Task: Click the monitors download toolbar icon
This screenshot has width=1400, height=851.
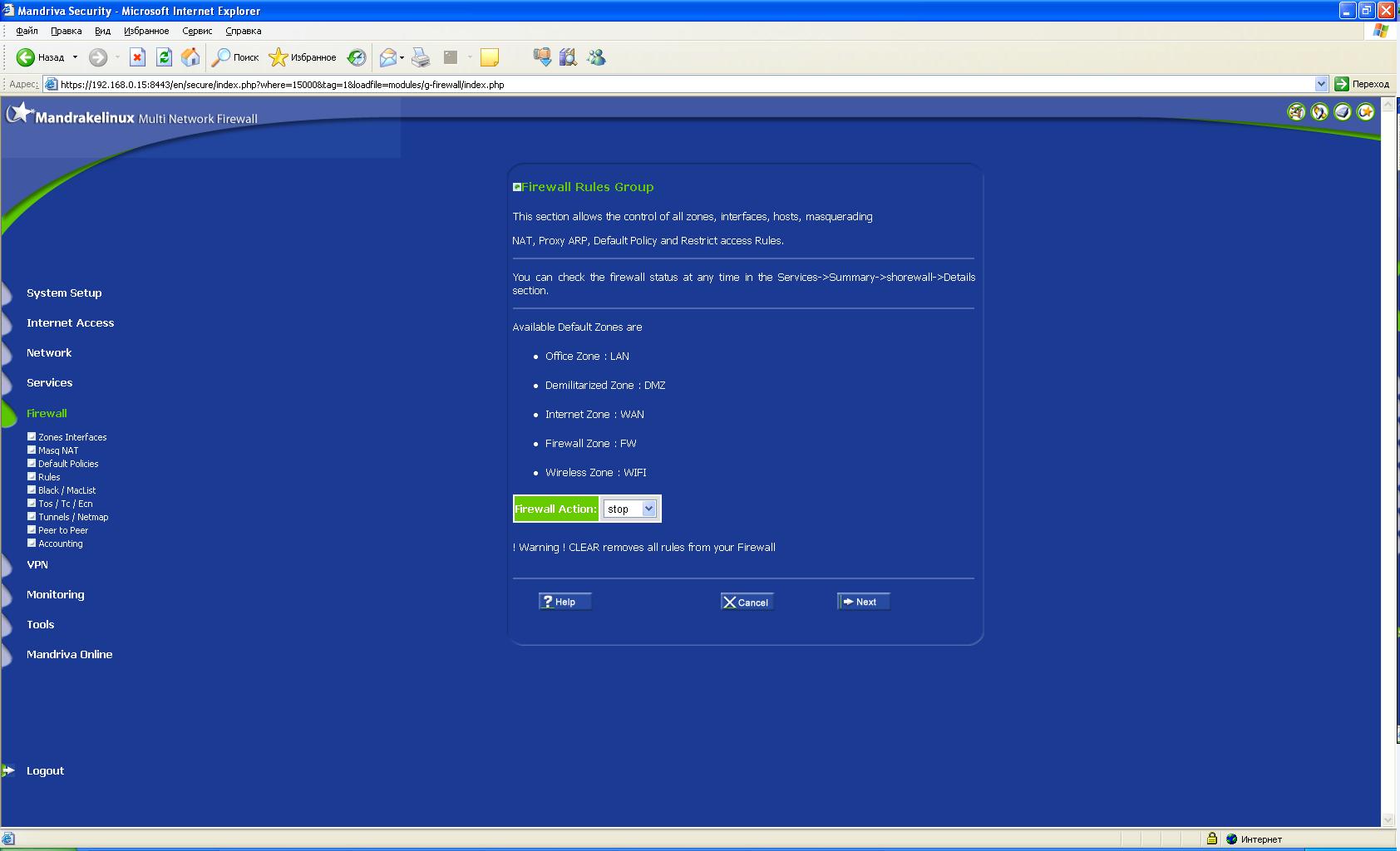Action: [542, 57]
